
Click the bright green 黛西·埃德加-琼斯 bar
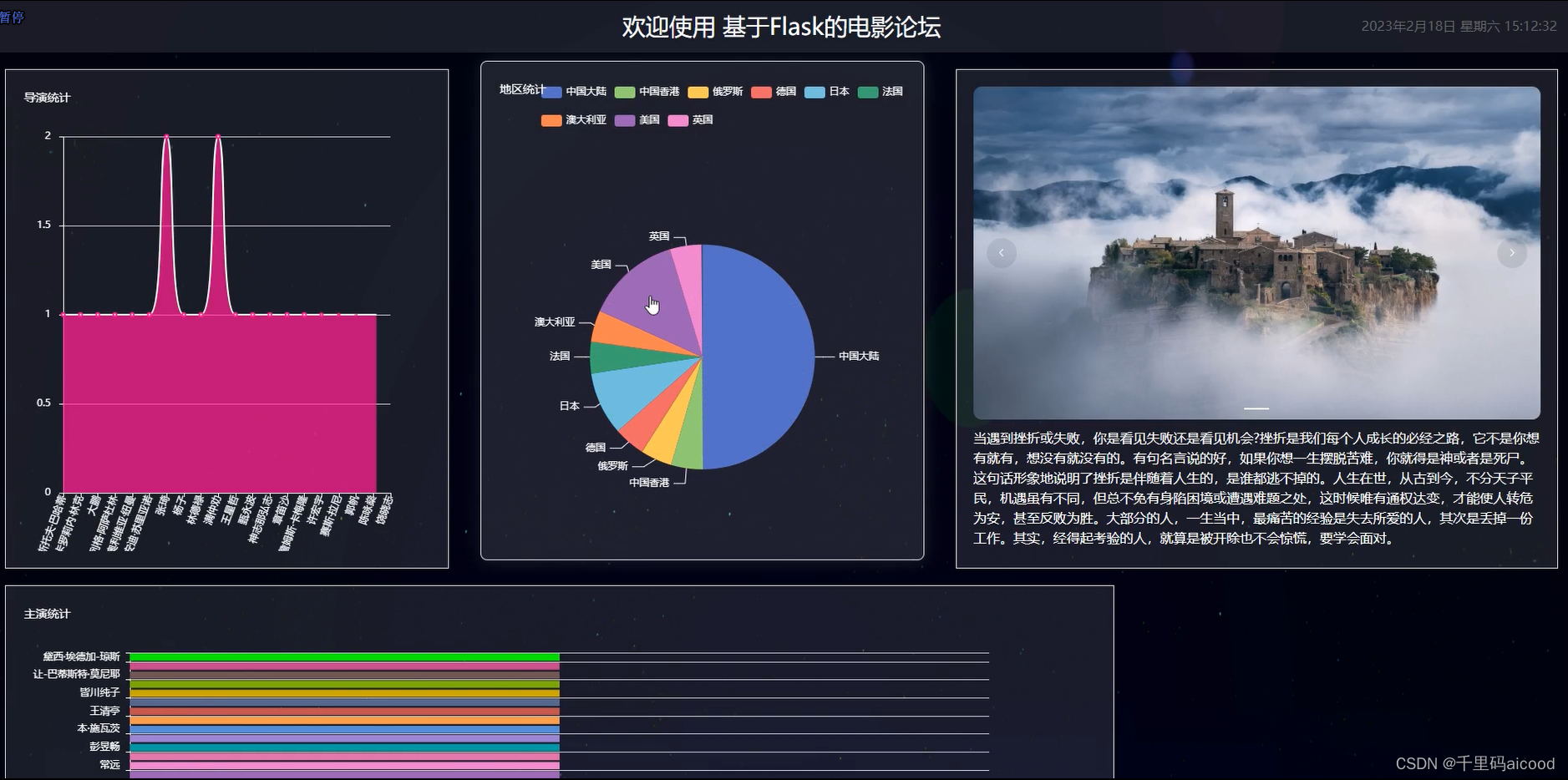(x=344, y=657)
